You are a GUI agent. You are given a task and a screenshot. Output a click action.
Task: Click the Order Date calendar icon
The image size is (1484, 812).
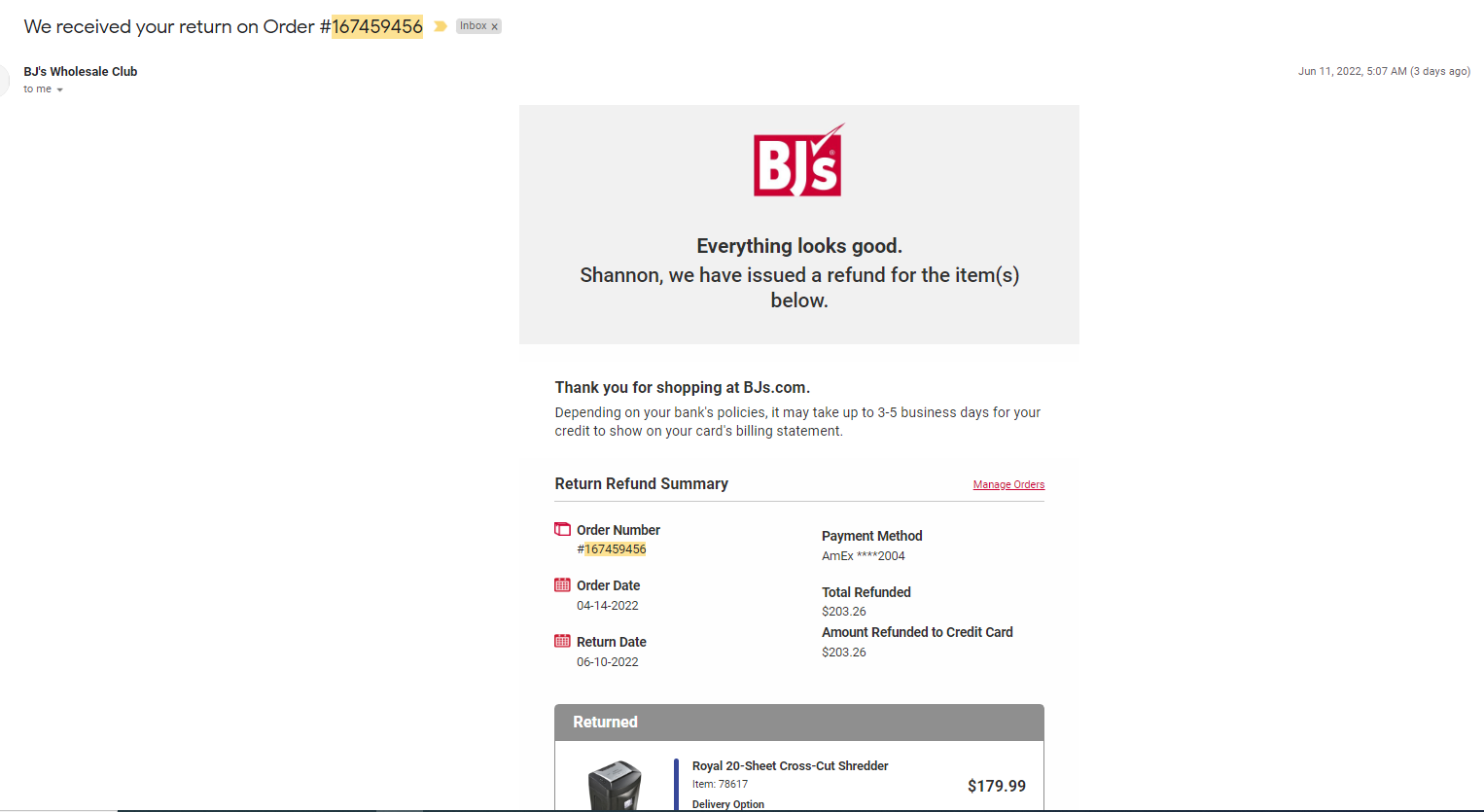[x=562, y=584]
